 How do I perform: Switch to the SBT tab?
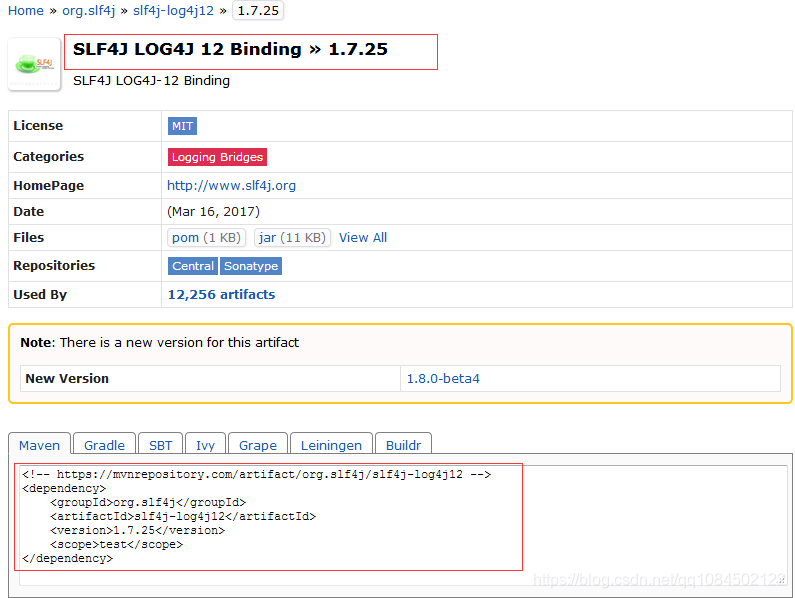tap(160, 445)
